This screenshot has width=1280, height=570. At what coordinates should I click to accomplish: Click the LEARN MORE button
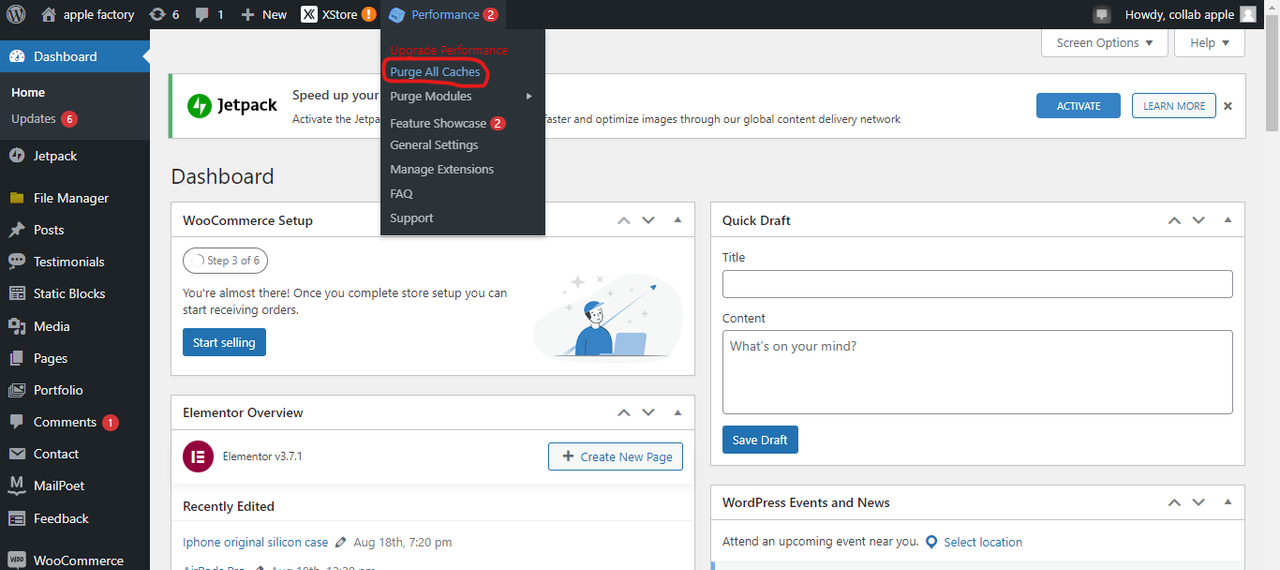1174,106
